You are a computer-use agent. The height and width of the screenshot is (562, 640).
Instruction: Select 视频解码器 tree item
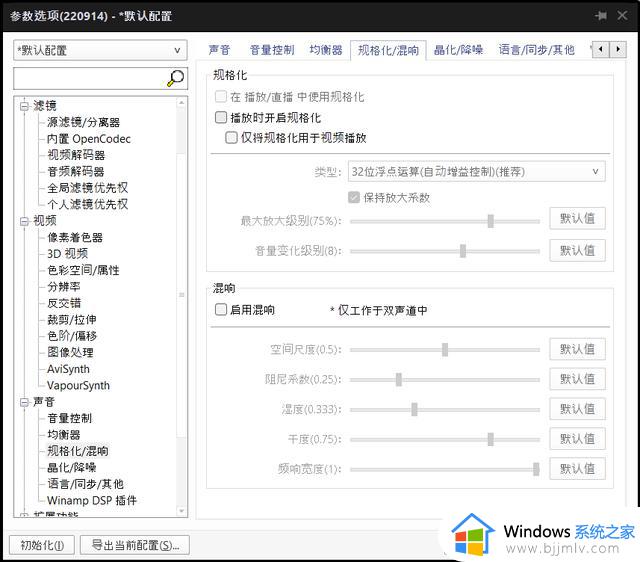tap(76, 155)
